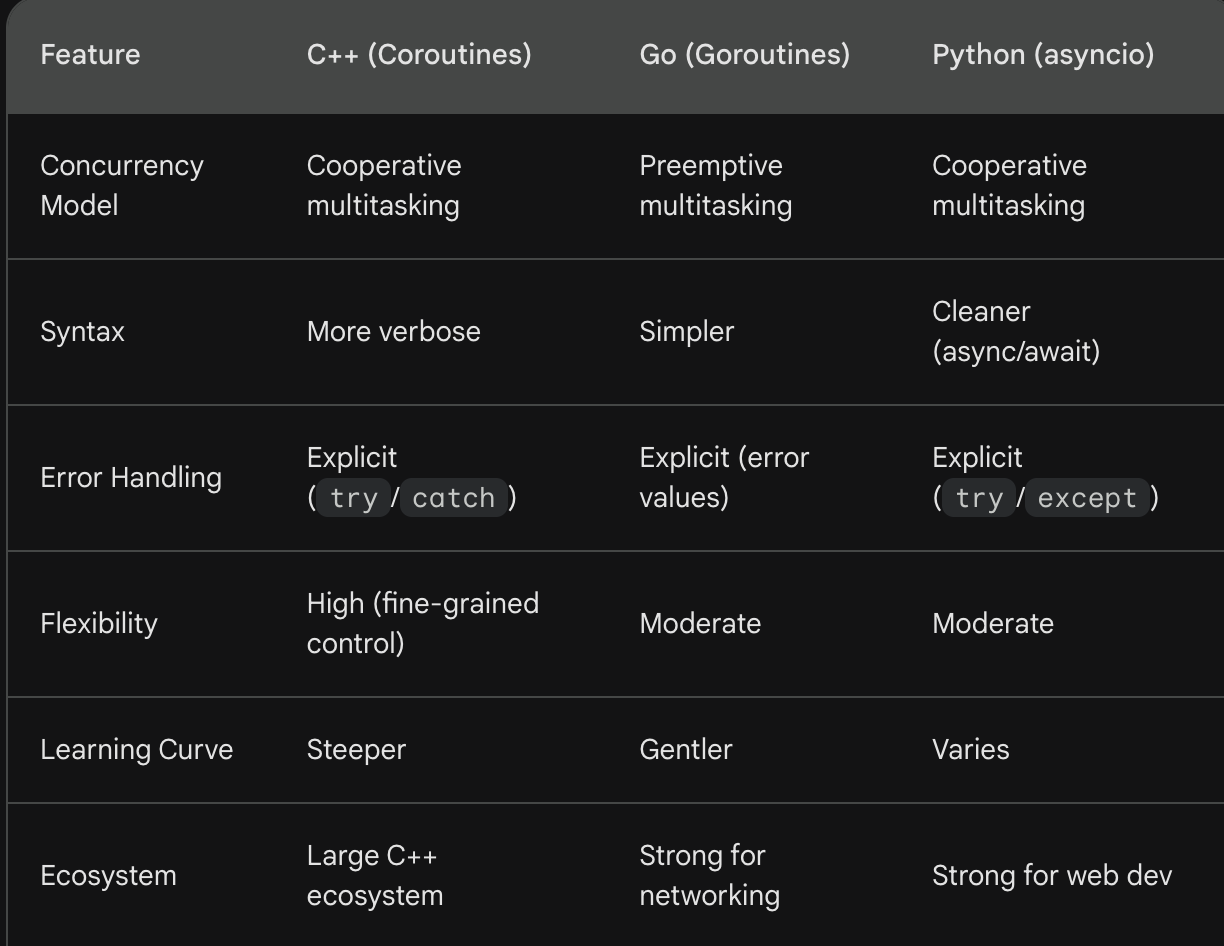Click the catch code snippet
The width and height of the screenshot is (1224, 946).
click(x=454, y=498)
